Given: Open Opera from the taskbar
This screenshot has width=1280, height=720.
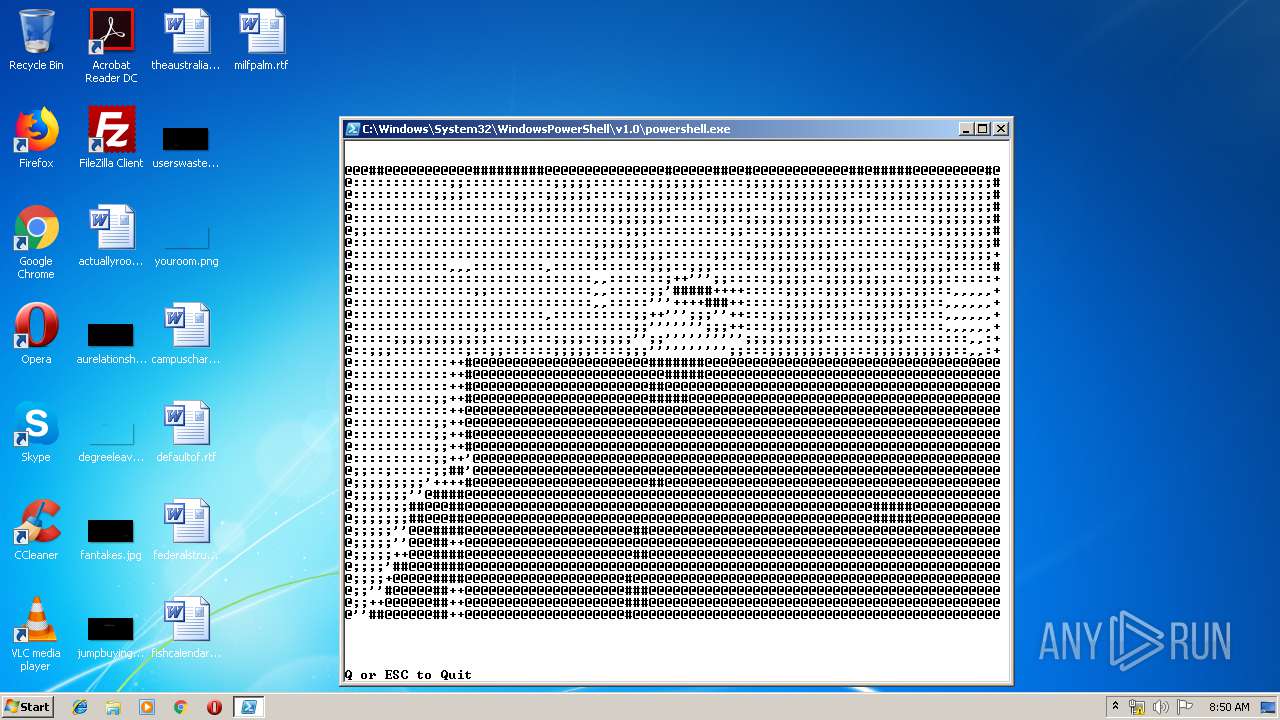Looking at the screenshot, I should (x=214, y=707).
